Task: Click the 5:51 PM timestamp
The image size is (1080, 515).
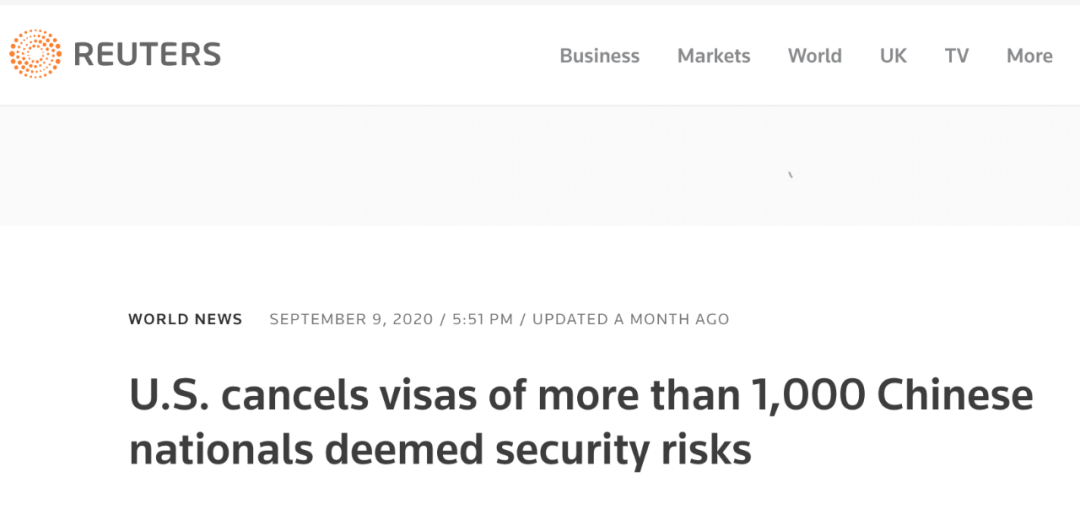Action: [483, 319]
